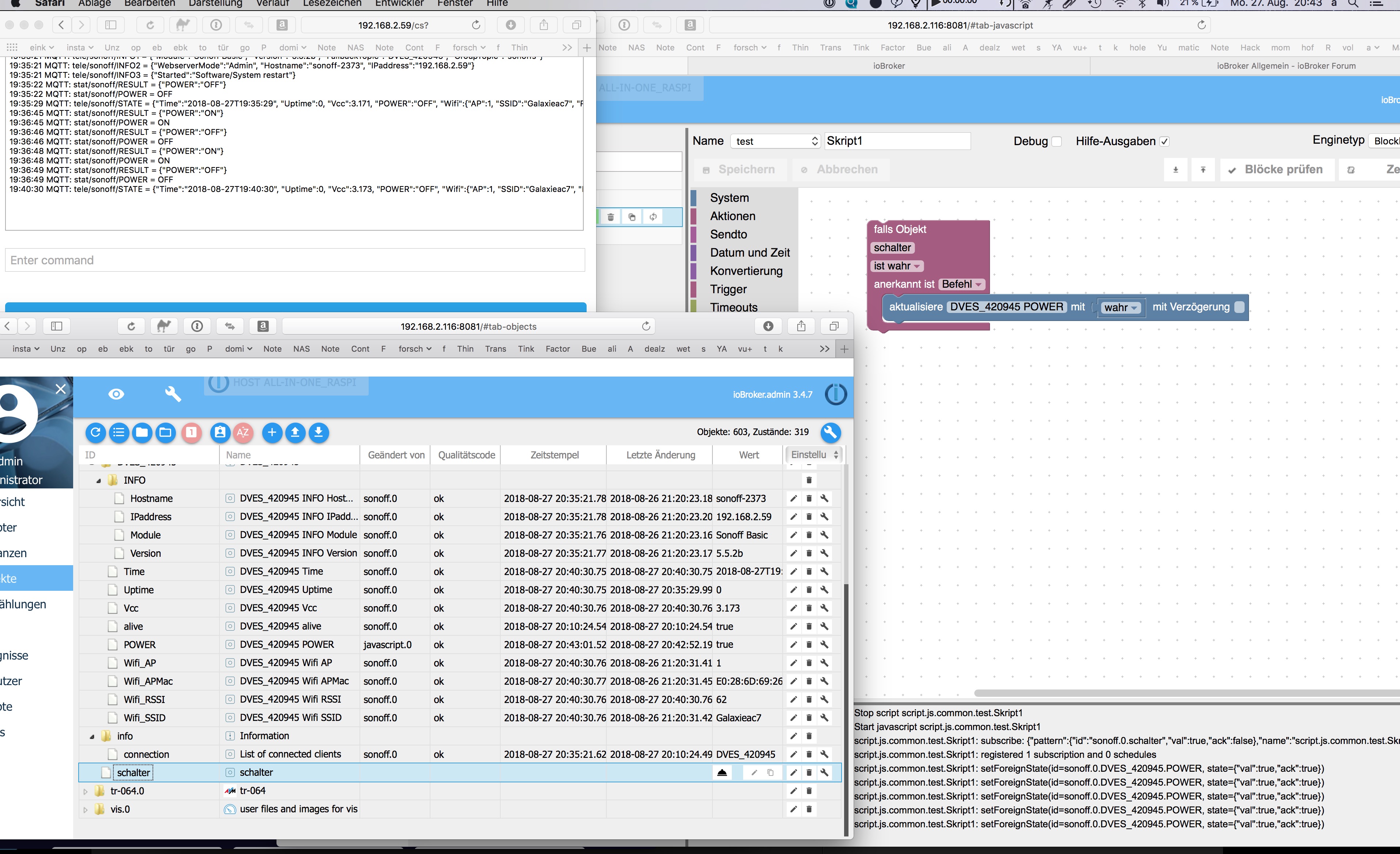Screen dimensions: 1400x854
Task: Click the add new object plus button
Action: 272,433
